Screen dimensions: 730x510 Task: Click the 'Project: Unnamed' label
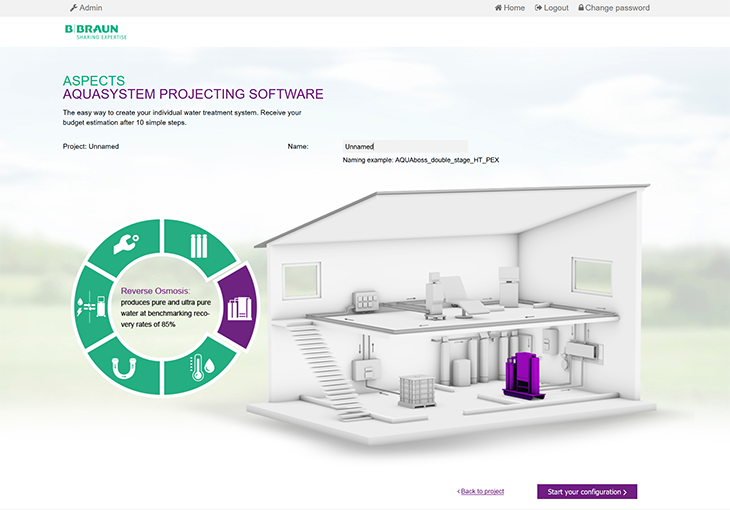click(91, 146)
